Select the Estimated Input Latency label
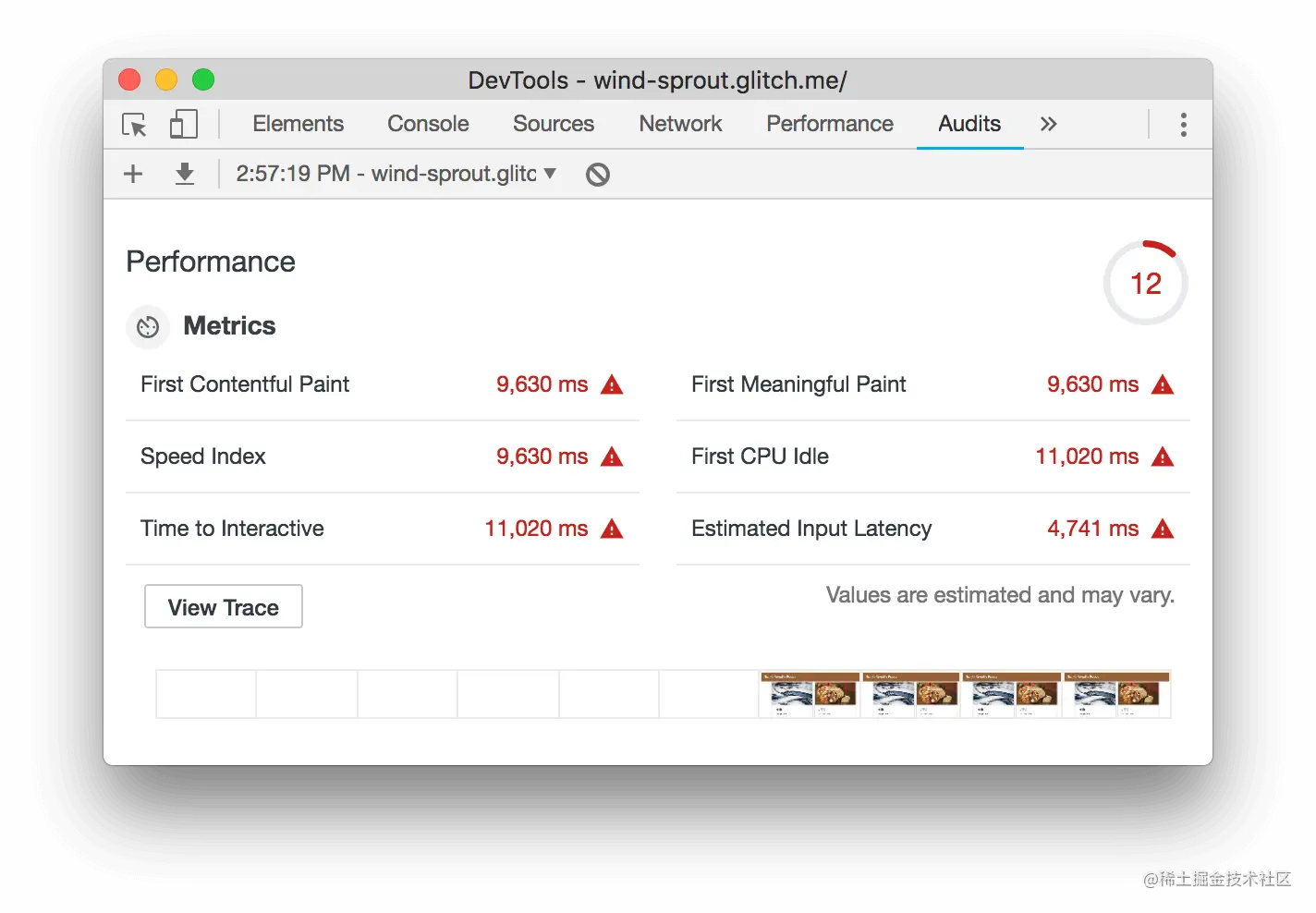The width and height of the screenshot is (1316, 913). point(811,529)
